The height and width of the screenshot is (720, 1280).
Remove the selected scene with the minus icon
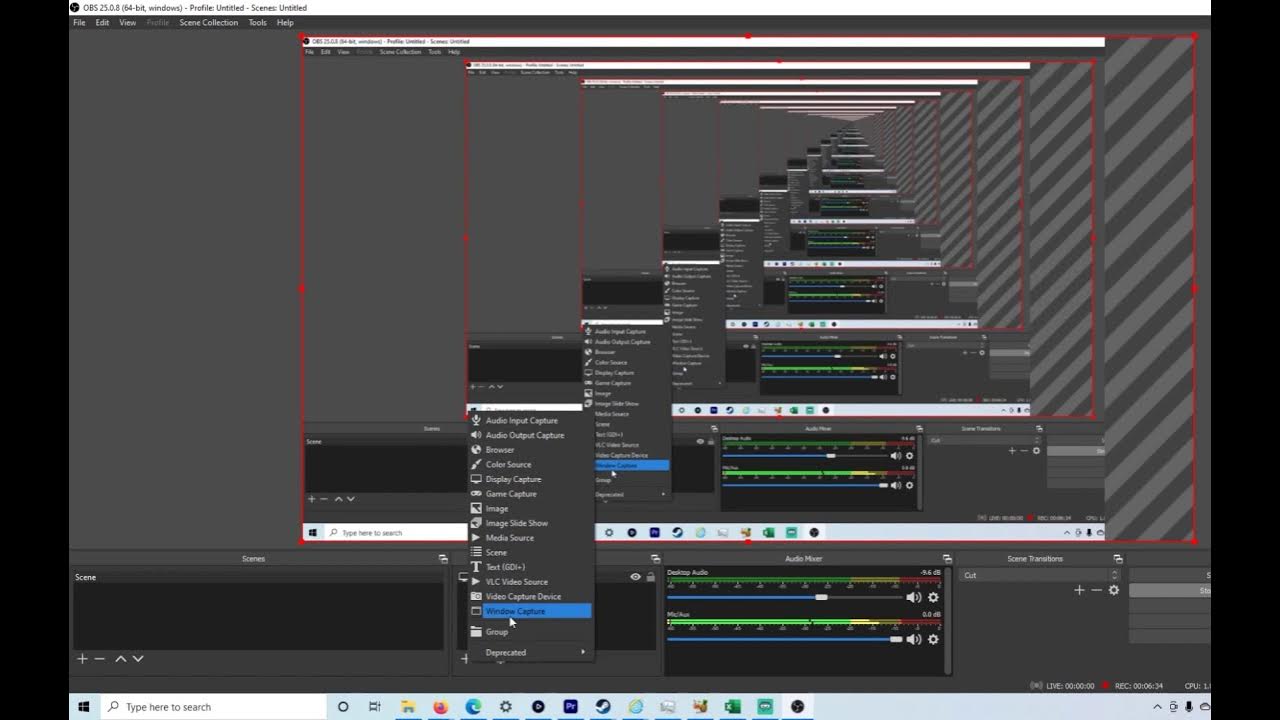click(x=99, y=659)
